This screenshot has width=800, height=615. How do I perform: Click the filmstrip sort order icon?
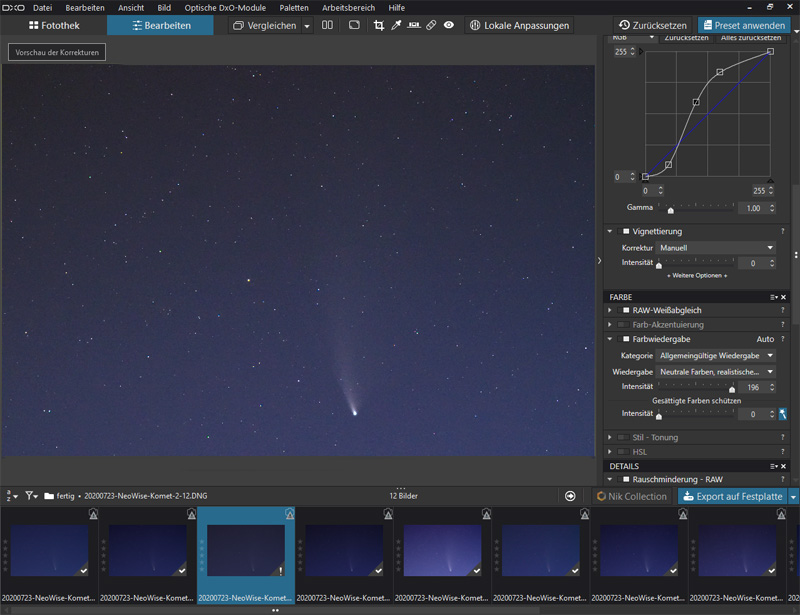11,496
